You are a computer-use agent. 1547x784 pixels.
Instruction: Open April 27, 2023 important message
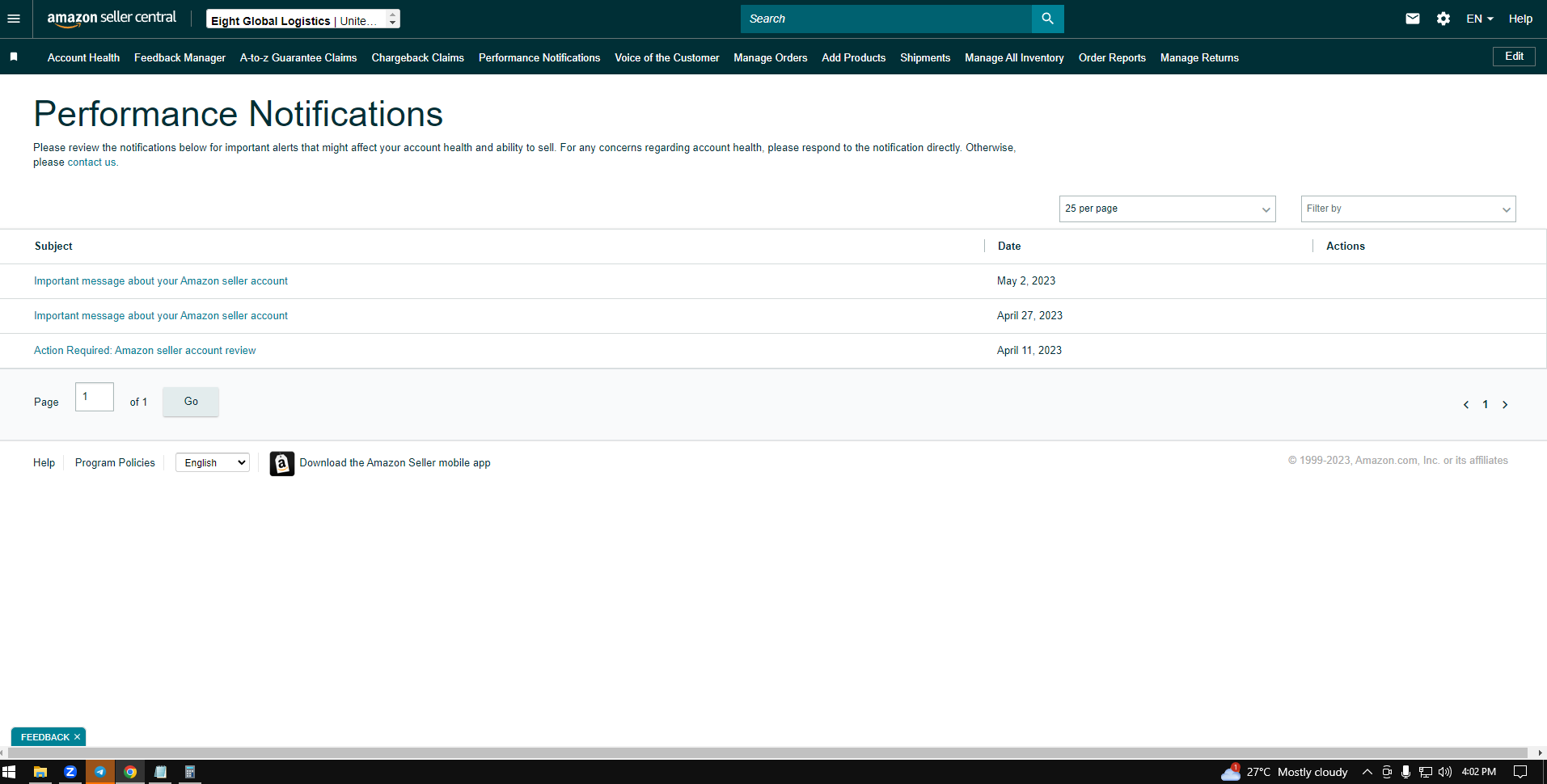[x=161, y=316]
